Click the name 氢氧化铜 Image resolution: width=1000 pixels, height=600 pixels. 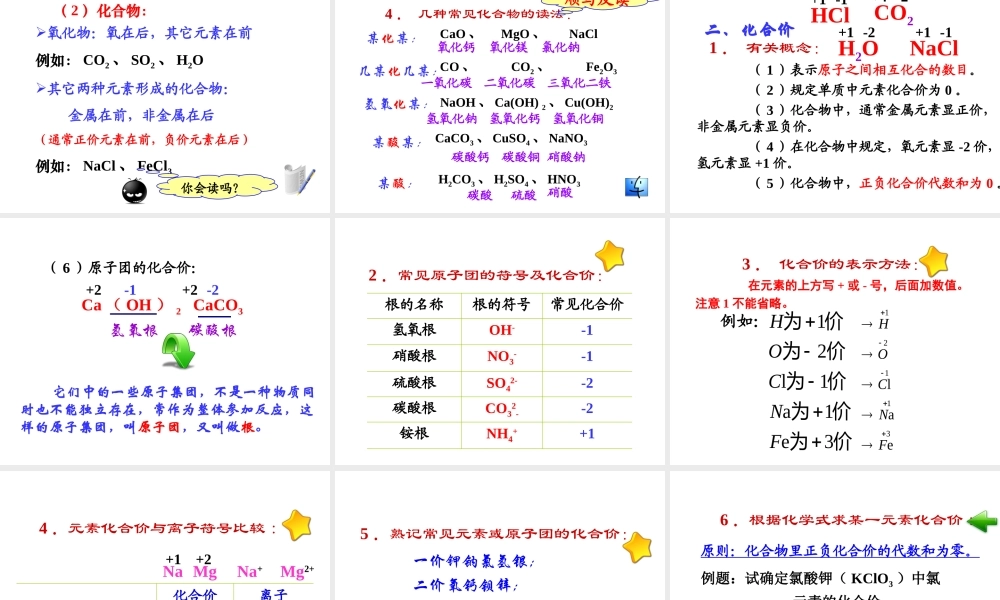578,119
